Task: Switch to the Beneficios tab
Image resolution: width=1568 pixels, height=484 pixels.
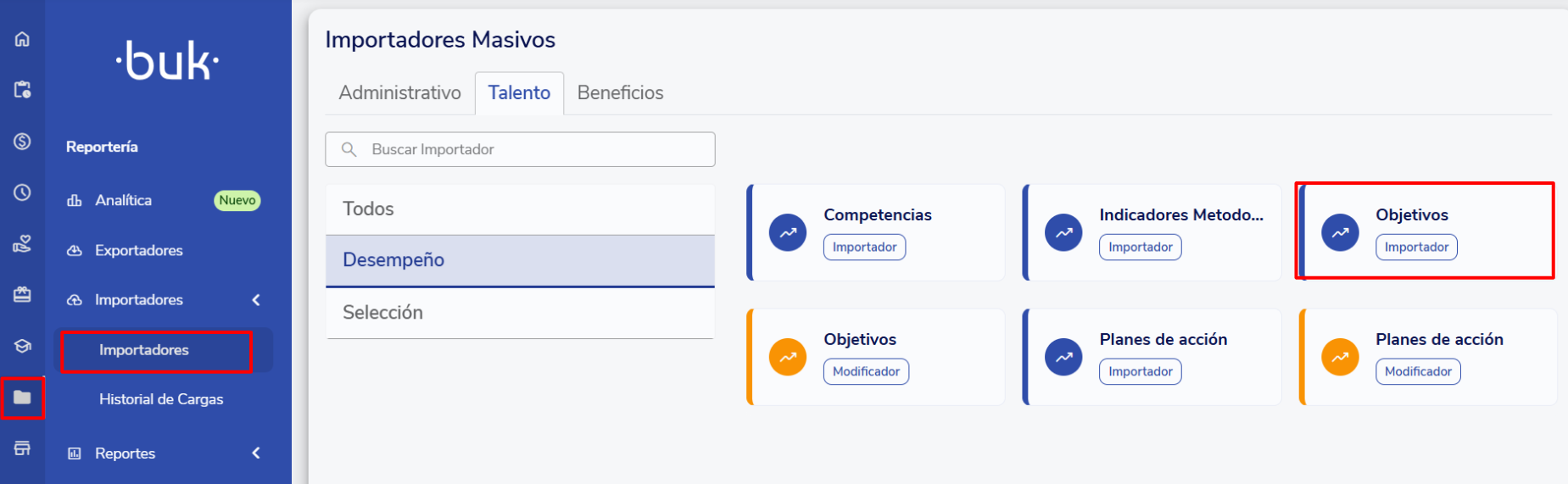Action: [620, 93]
